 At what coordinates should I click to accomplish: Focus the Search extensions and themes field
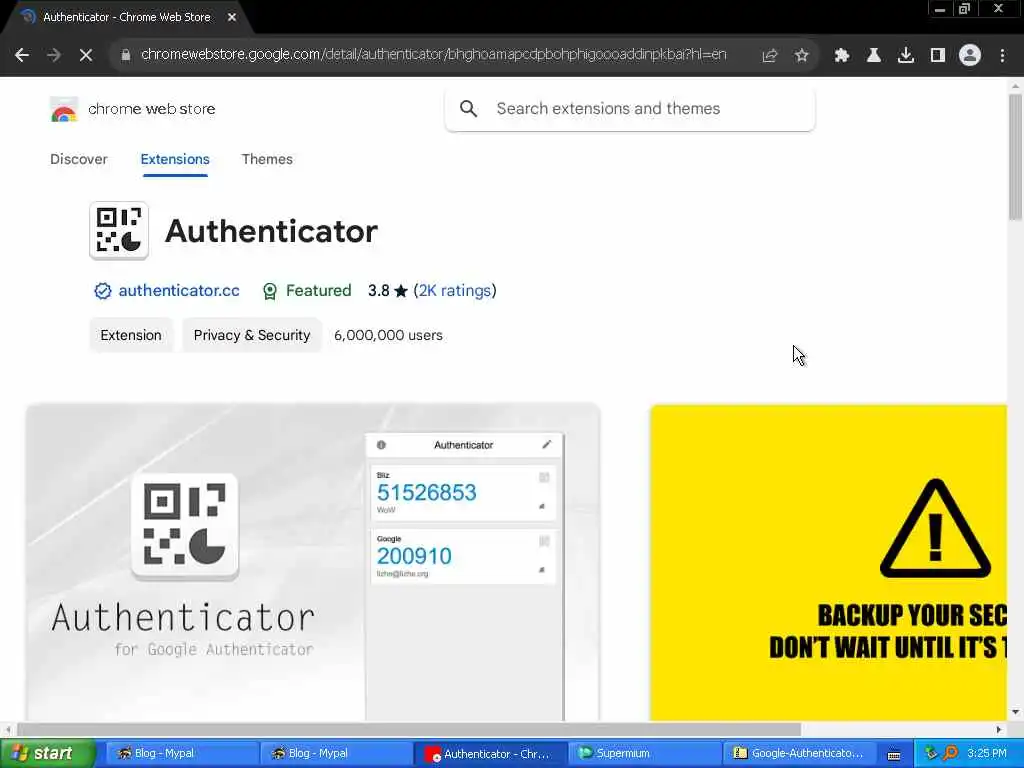click(x=630, y=108)
